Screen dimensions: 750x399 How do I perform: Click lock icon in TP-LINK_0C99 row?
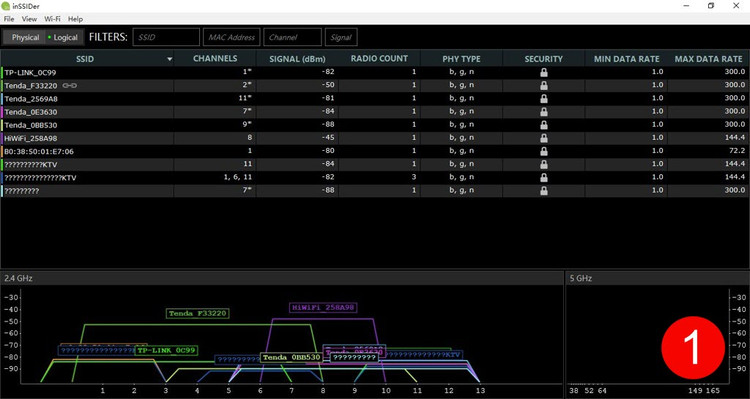544,72
